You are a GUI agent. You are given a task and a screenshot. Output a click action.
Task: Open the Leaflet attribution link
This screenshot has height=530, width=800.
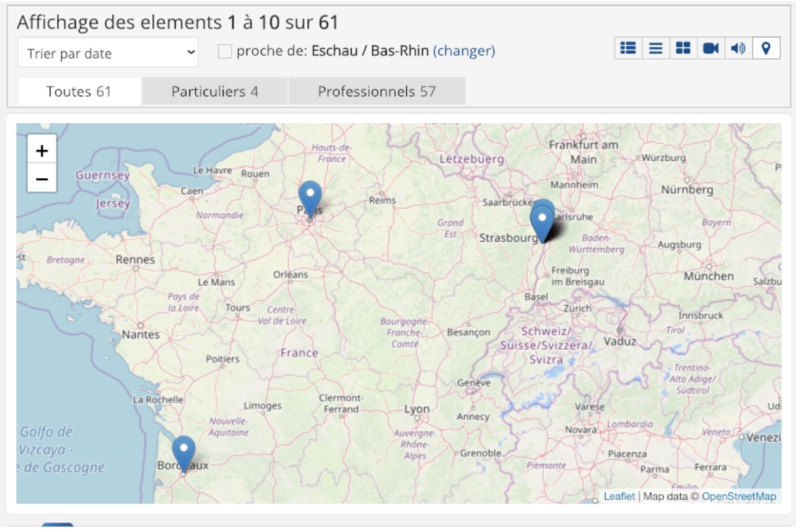(x=619, y=496)
